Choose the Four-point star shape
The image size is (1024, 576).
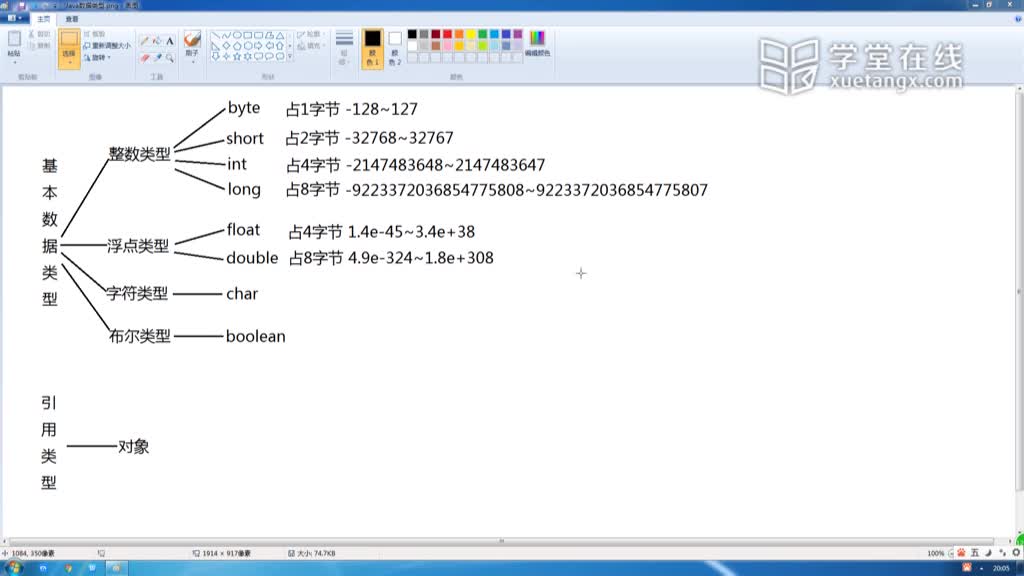pyautogui.click(x=227, y=57)
